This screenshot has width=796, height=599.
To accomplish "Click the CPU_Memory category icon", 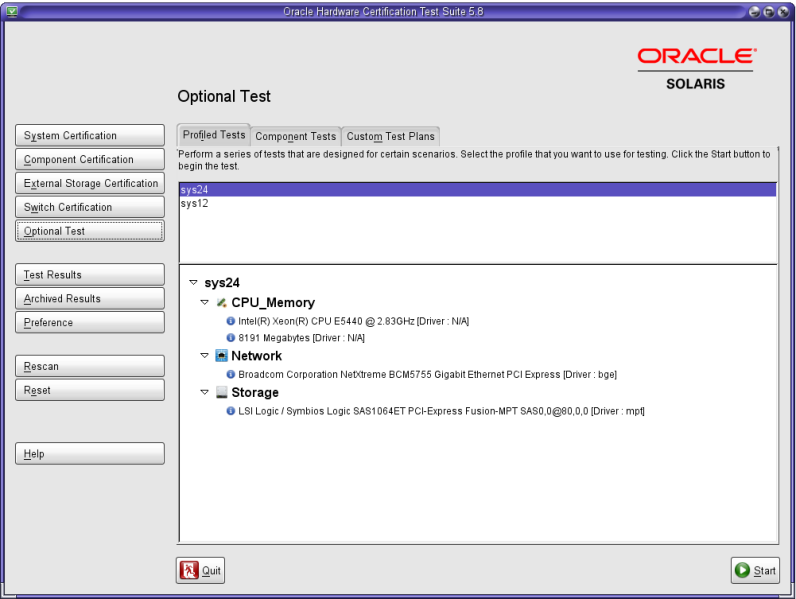I will 222,302.
